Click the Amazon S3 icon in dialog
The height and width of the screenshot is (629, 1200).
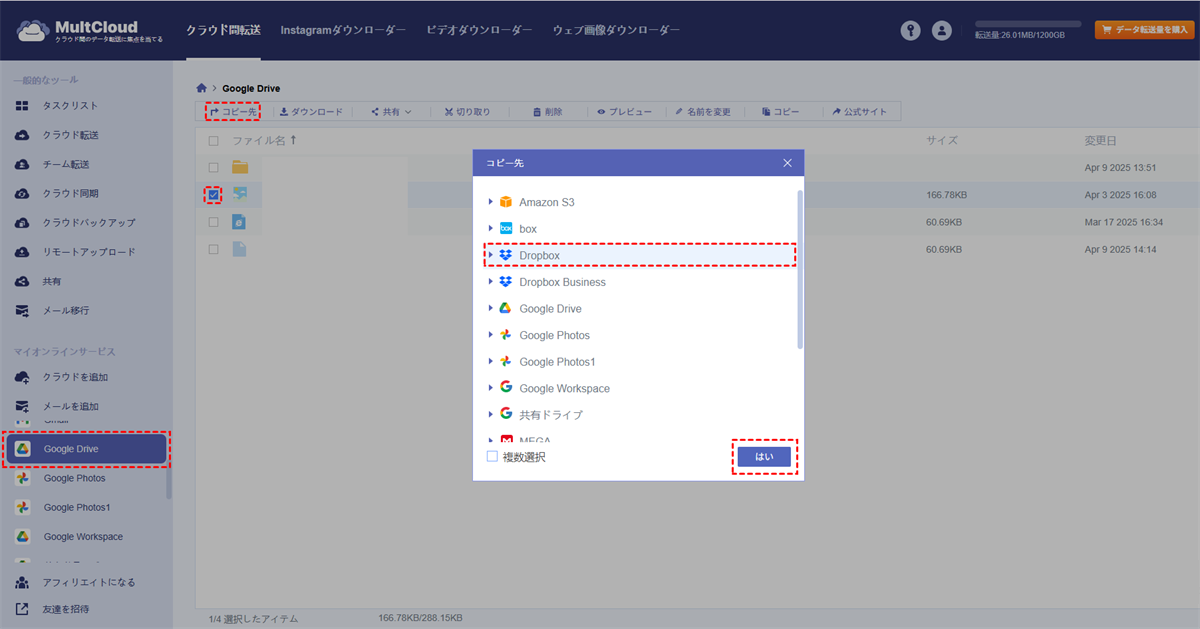[x=506, y=202]
